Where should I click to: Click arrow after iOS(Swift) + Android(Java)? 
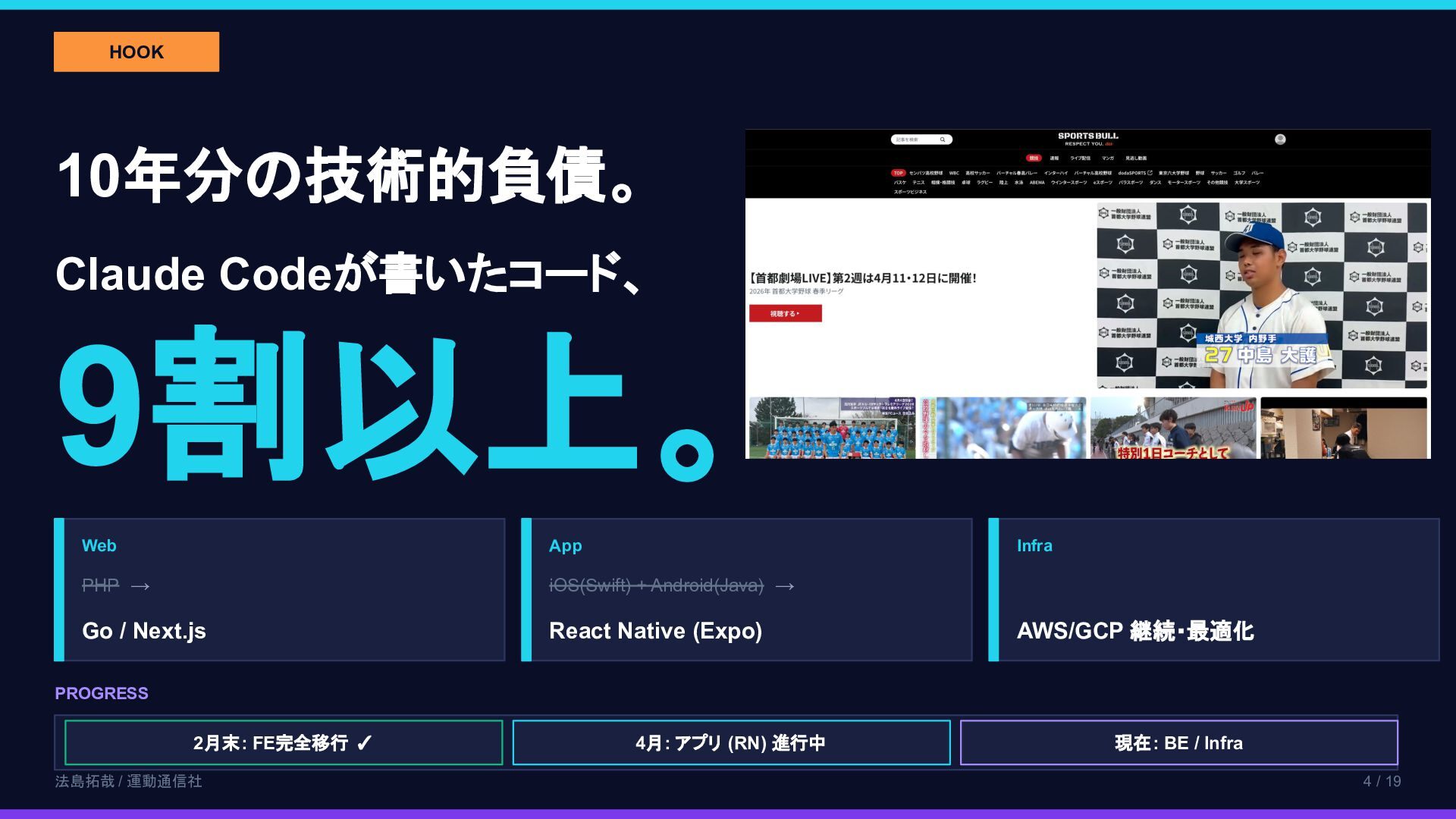click(785, 586)
